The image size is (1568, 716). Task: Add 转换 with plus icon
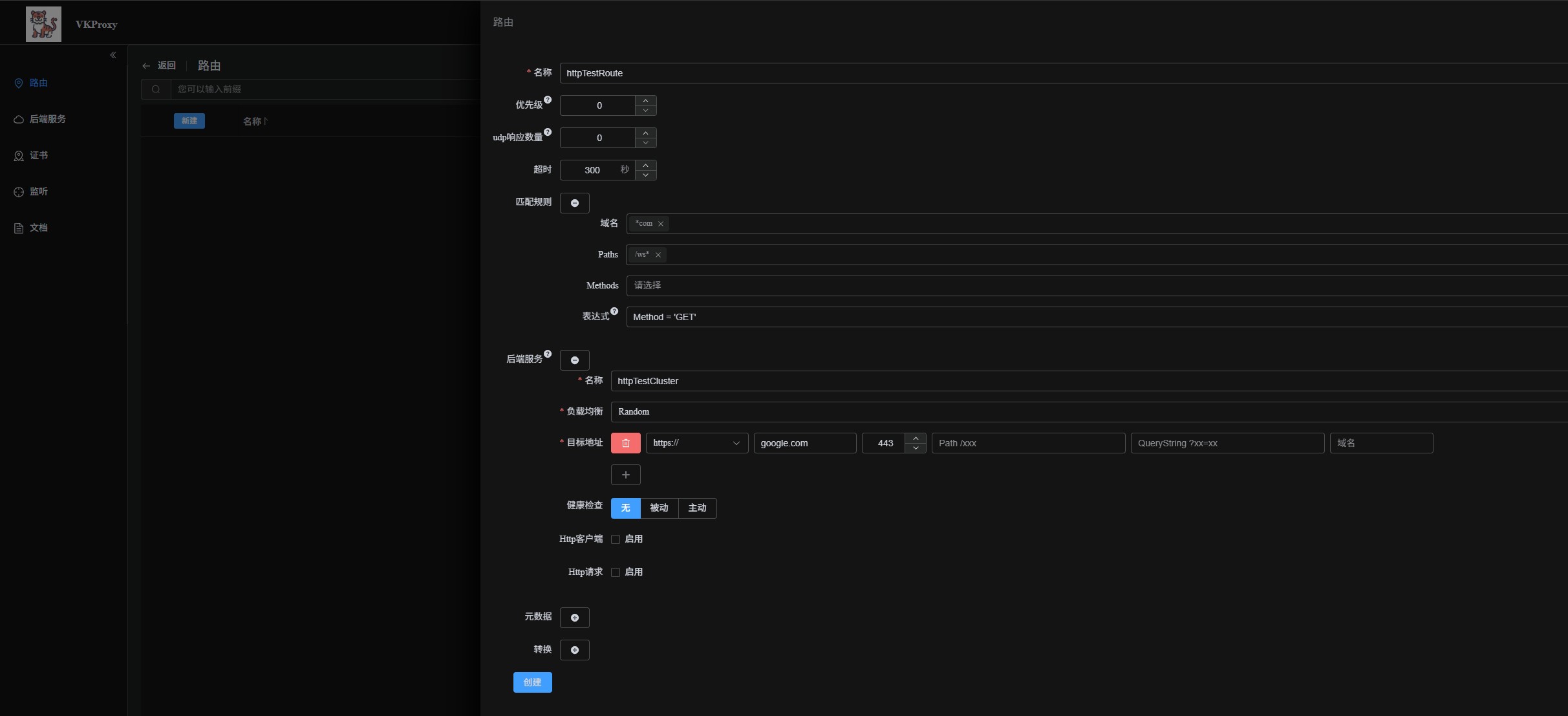[575, 650]
